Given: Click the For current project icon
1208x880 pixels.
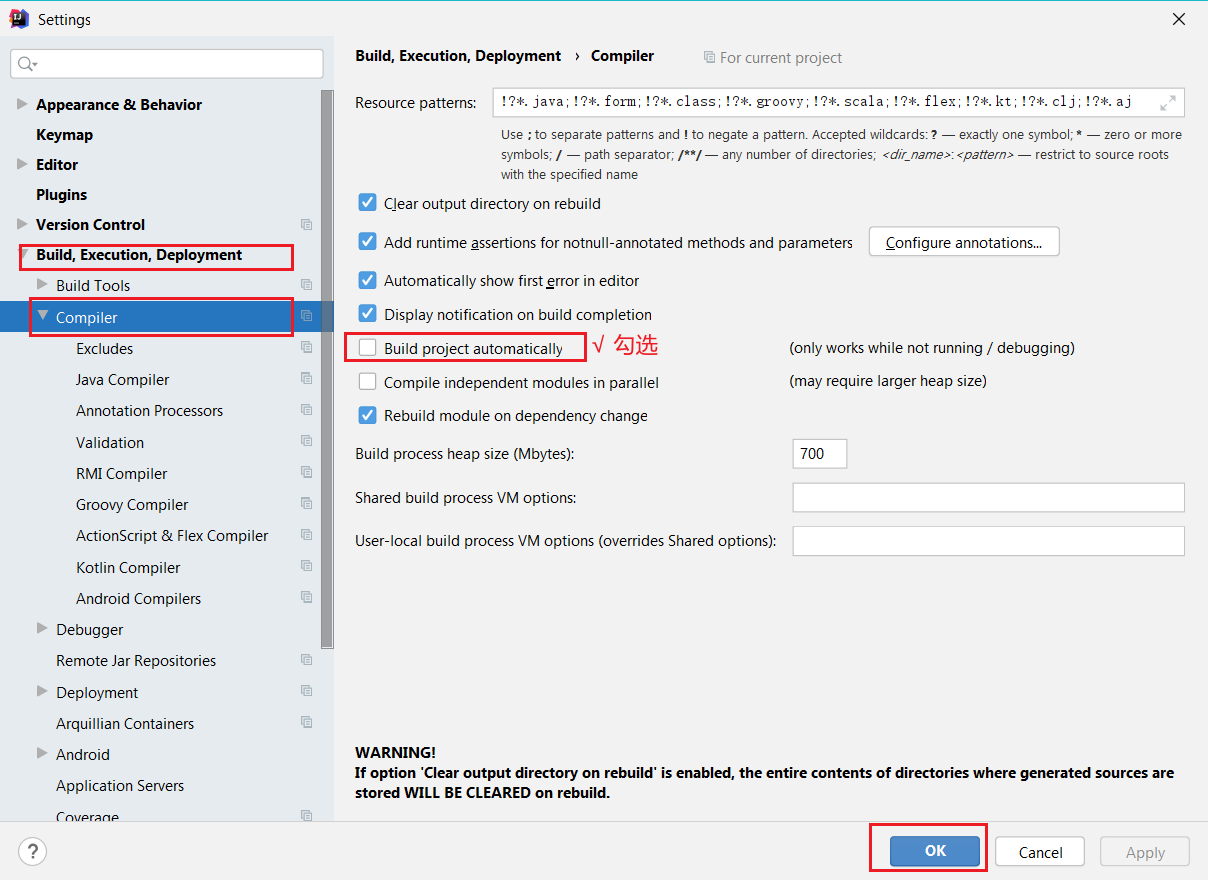Looking at the screenshot, I should click(x=709, y=58).
